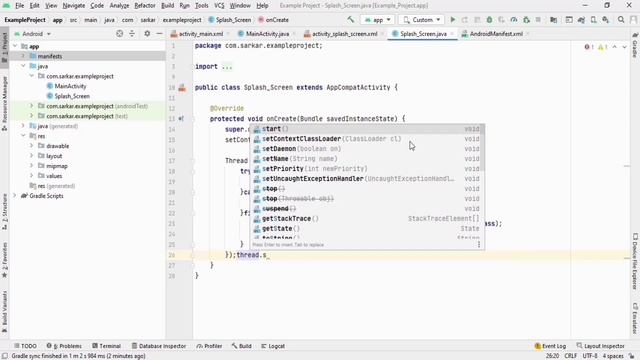Open Project Structure icon in toolbar
This screenshot has width=640, height=360.
click(x=553, y=20)
